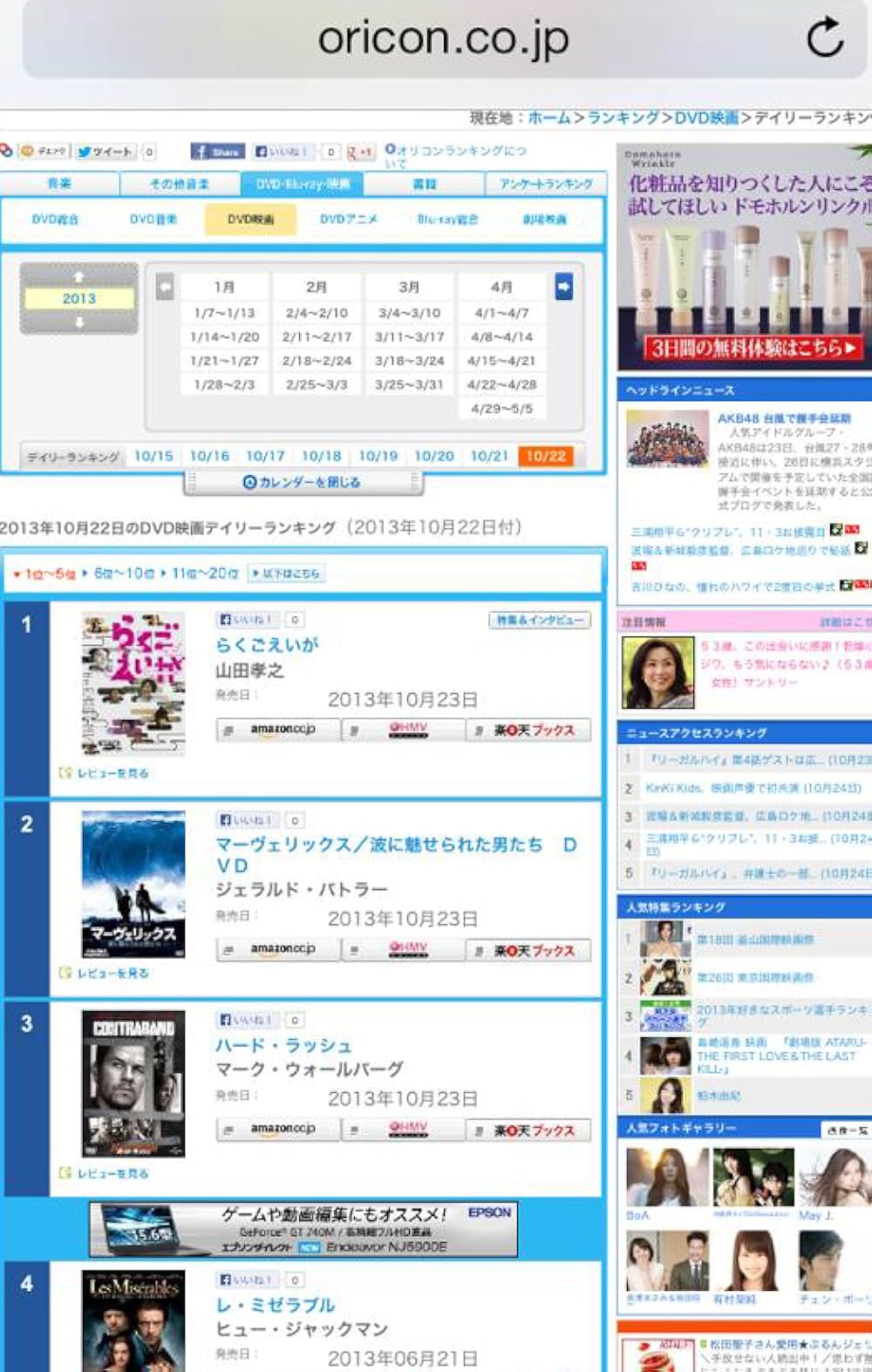Click HMV button for ハード・ラッシュ
Screen dimensions: 872x1372
pos(403,1130)
